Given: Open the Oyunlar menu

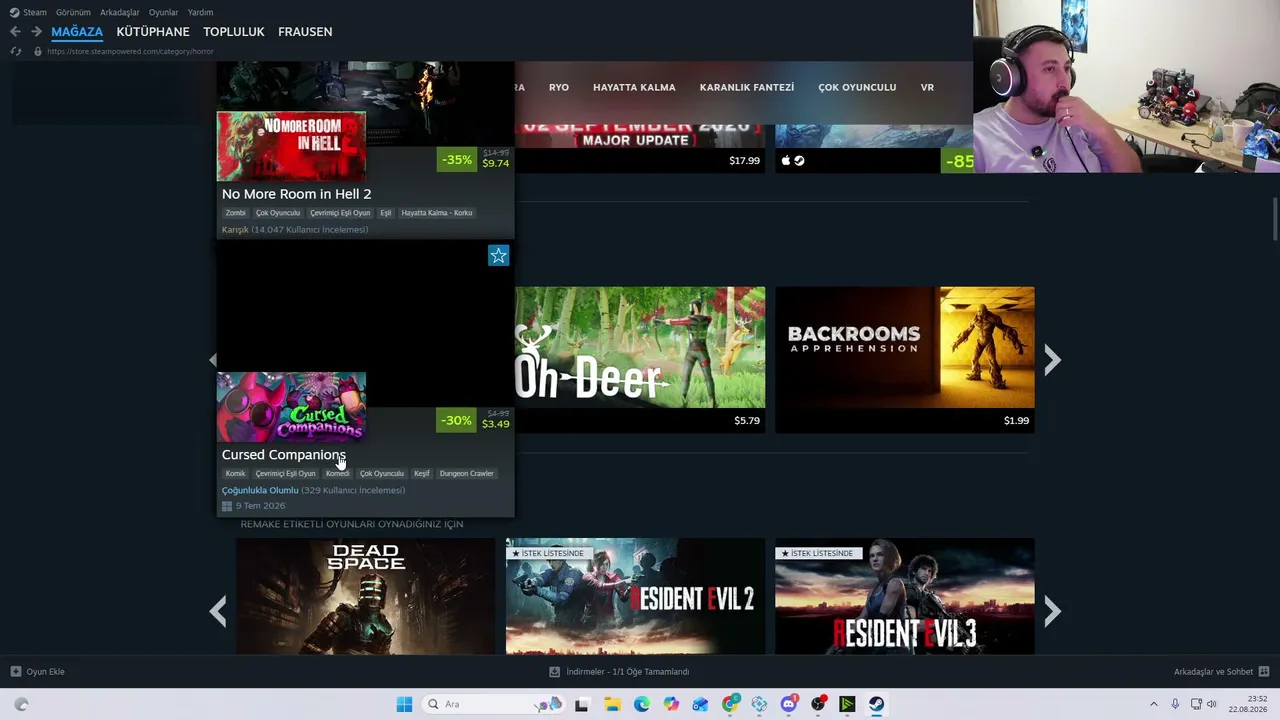Looking at the screenshot, I should 163,12.
